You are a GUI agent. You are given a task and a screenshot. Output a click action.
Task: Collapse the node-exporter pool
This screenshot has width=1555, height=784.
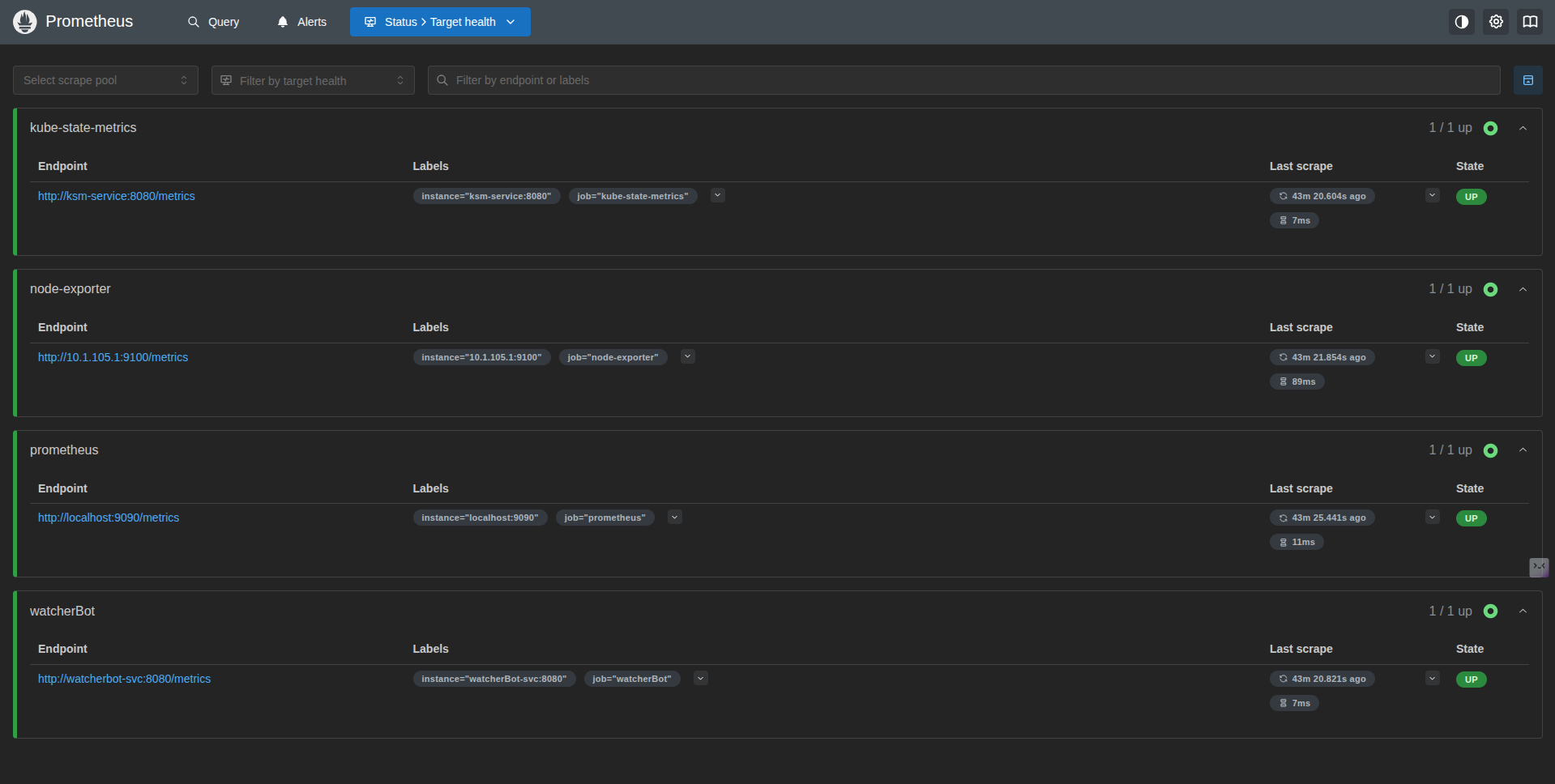click(1523, 289)
